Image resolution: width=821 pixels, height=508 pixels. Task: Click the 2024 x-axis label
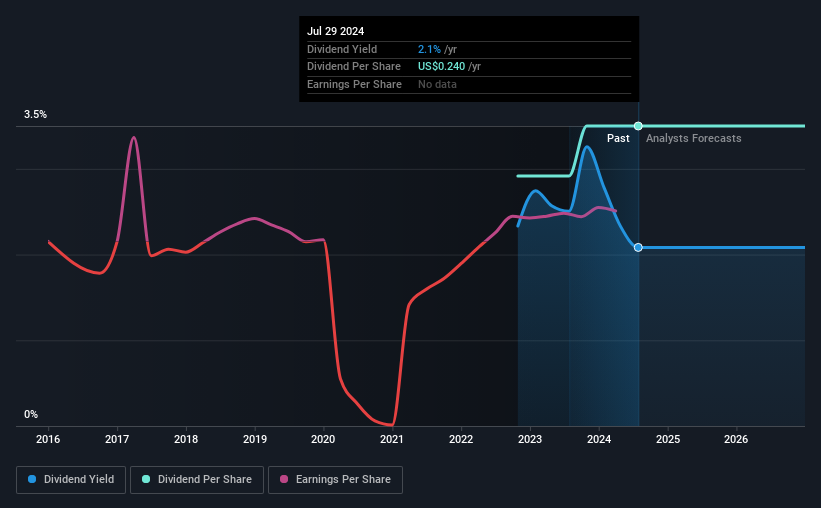coord(599,439)
